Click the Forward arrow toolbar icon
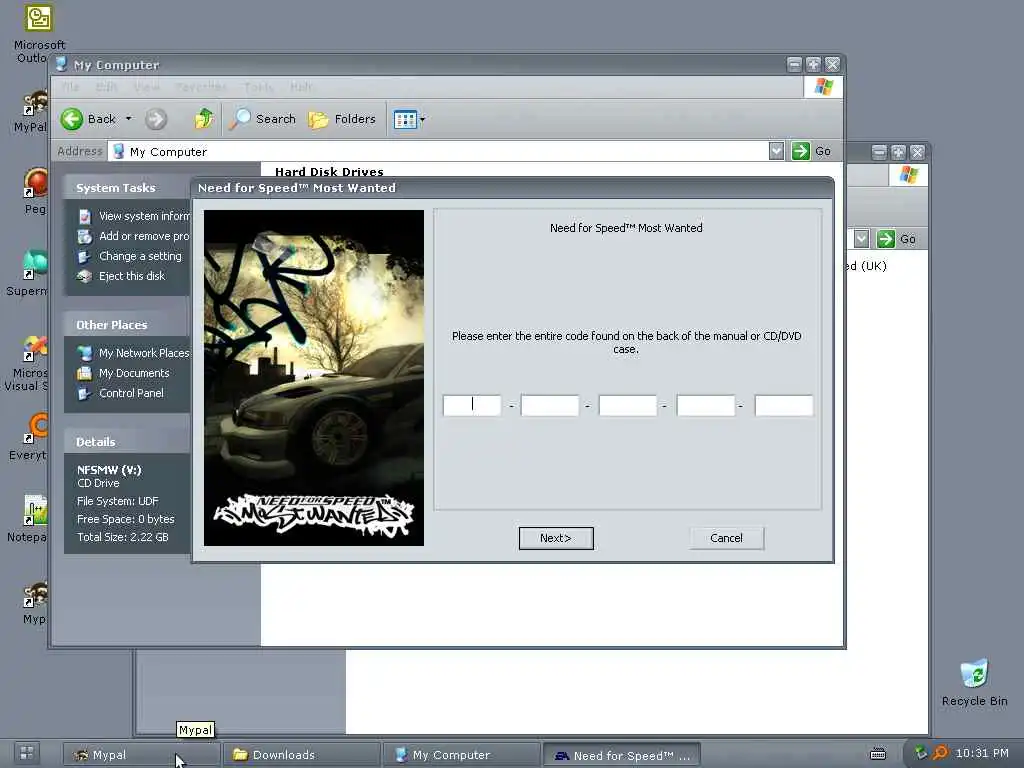This screenshot has height=768, width=1024. click(x=155, y=119)
